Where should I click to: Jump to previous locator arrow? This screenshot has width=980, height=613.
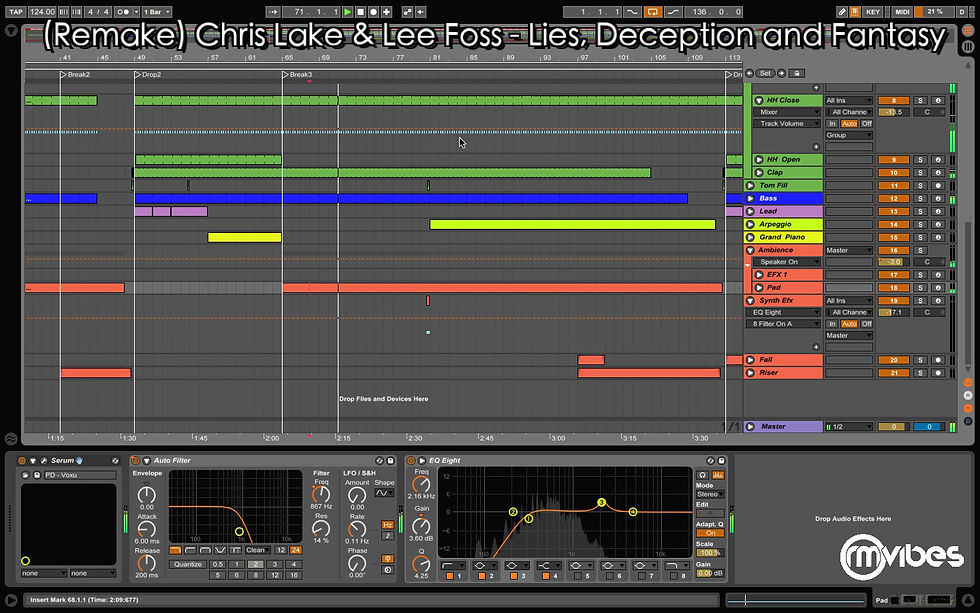pyautogui.click(x=749, y=73)
